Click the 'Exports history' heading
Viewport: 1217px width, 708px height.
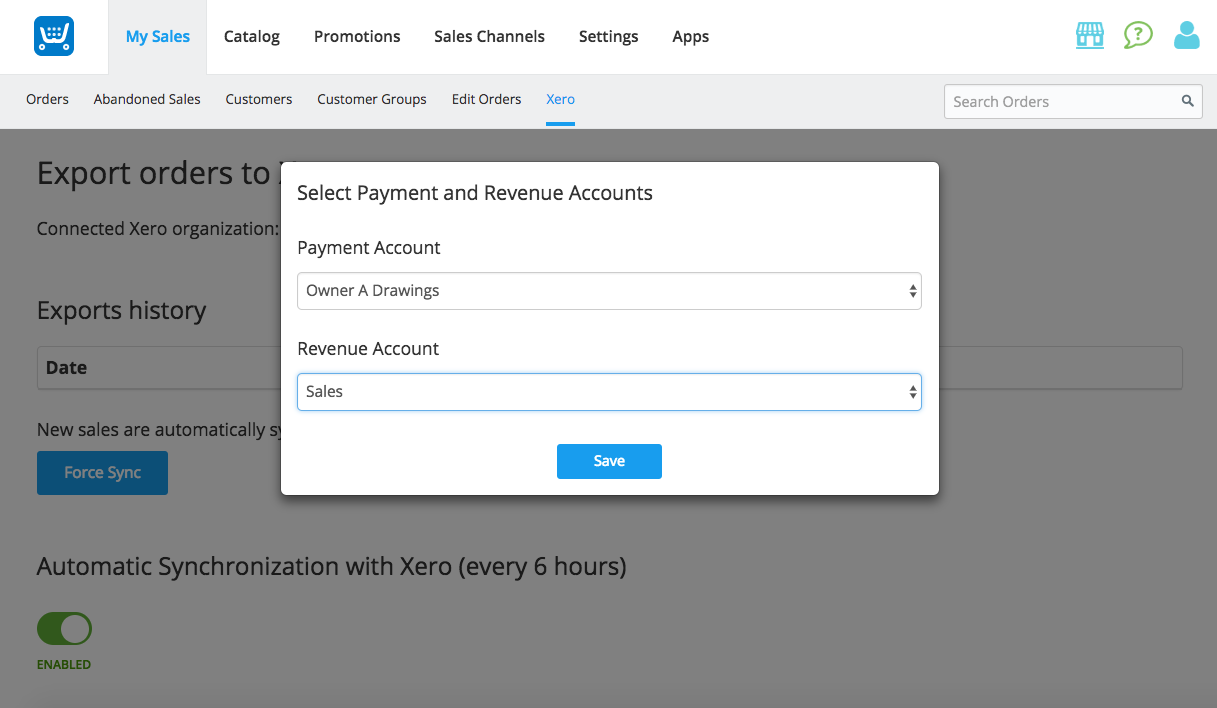121,310
